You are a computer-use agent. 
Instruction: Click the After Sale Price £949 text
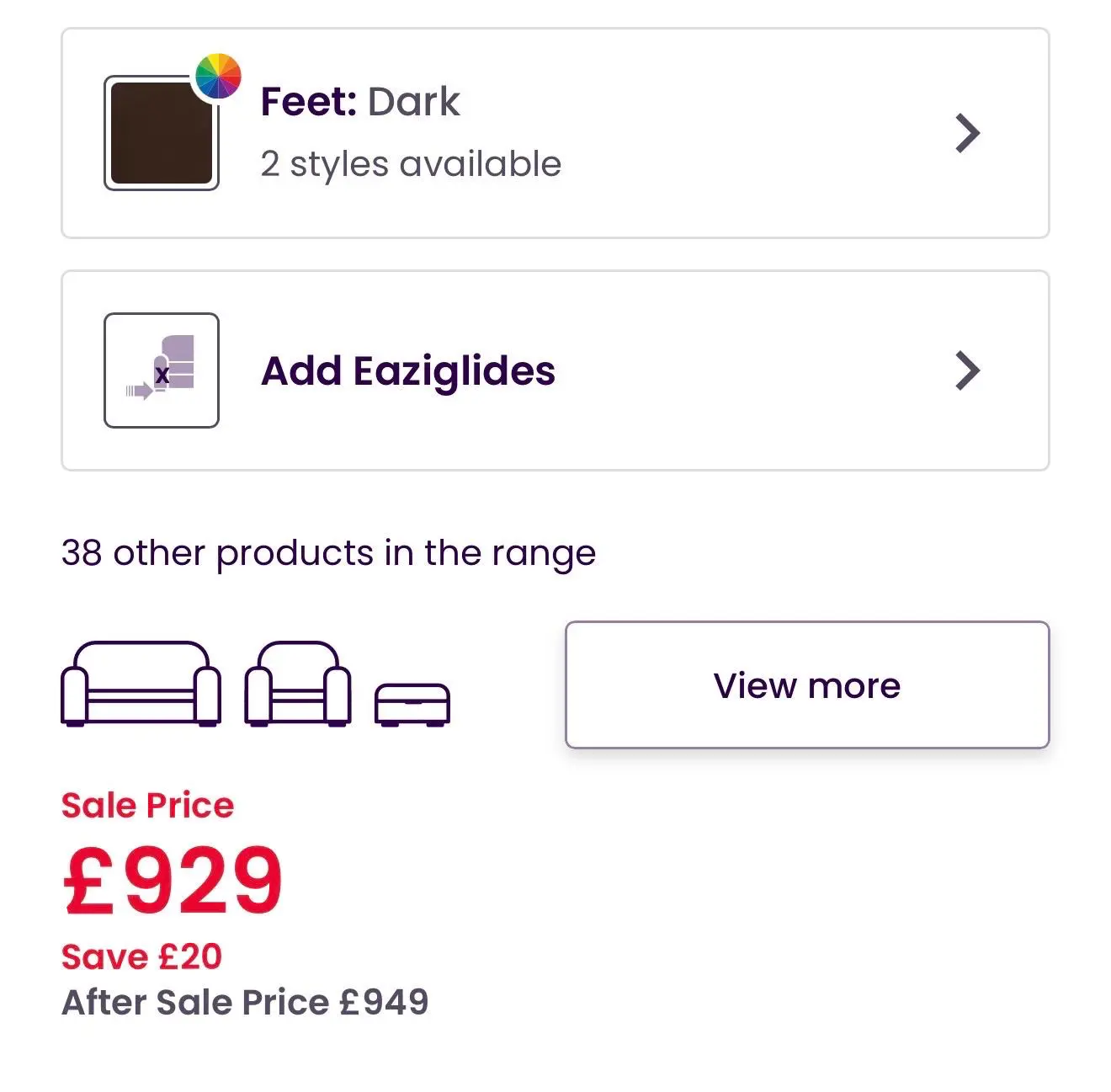[245, 1003]
